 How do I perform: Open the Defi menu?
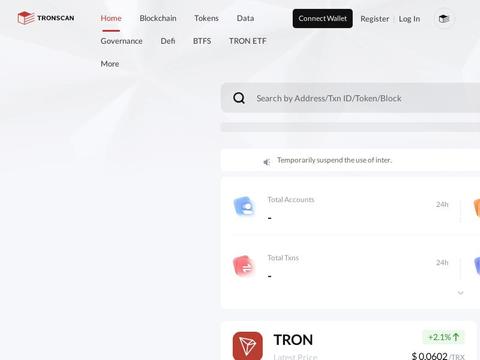[168, 41]
